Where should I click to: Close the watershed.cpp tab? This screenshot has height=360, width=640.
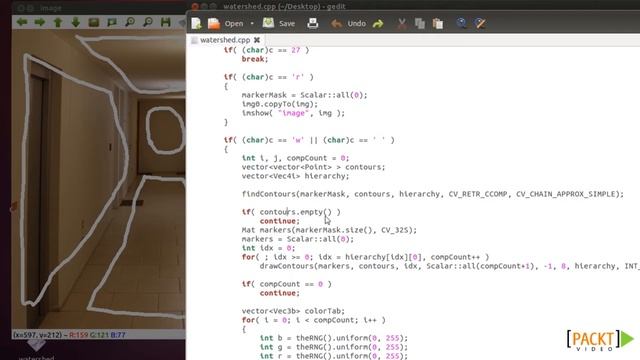tap(257, 40)
